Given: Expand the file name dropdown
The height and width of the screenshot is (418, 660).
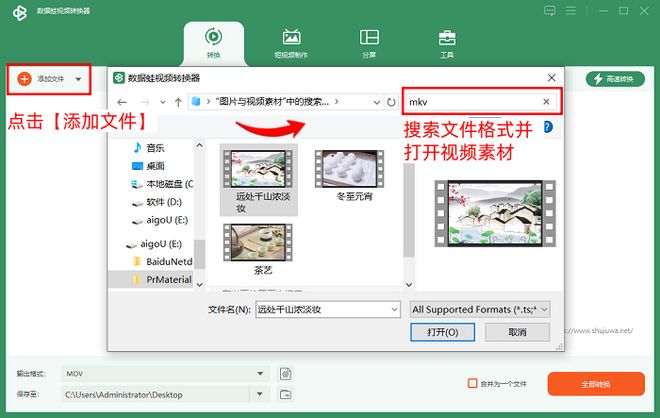Looking at the screenshot, I should pos(394,310).
